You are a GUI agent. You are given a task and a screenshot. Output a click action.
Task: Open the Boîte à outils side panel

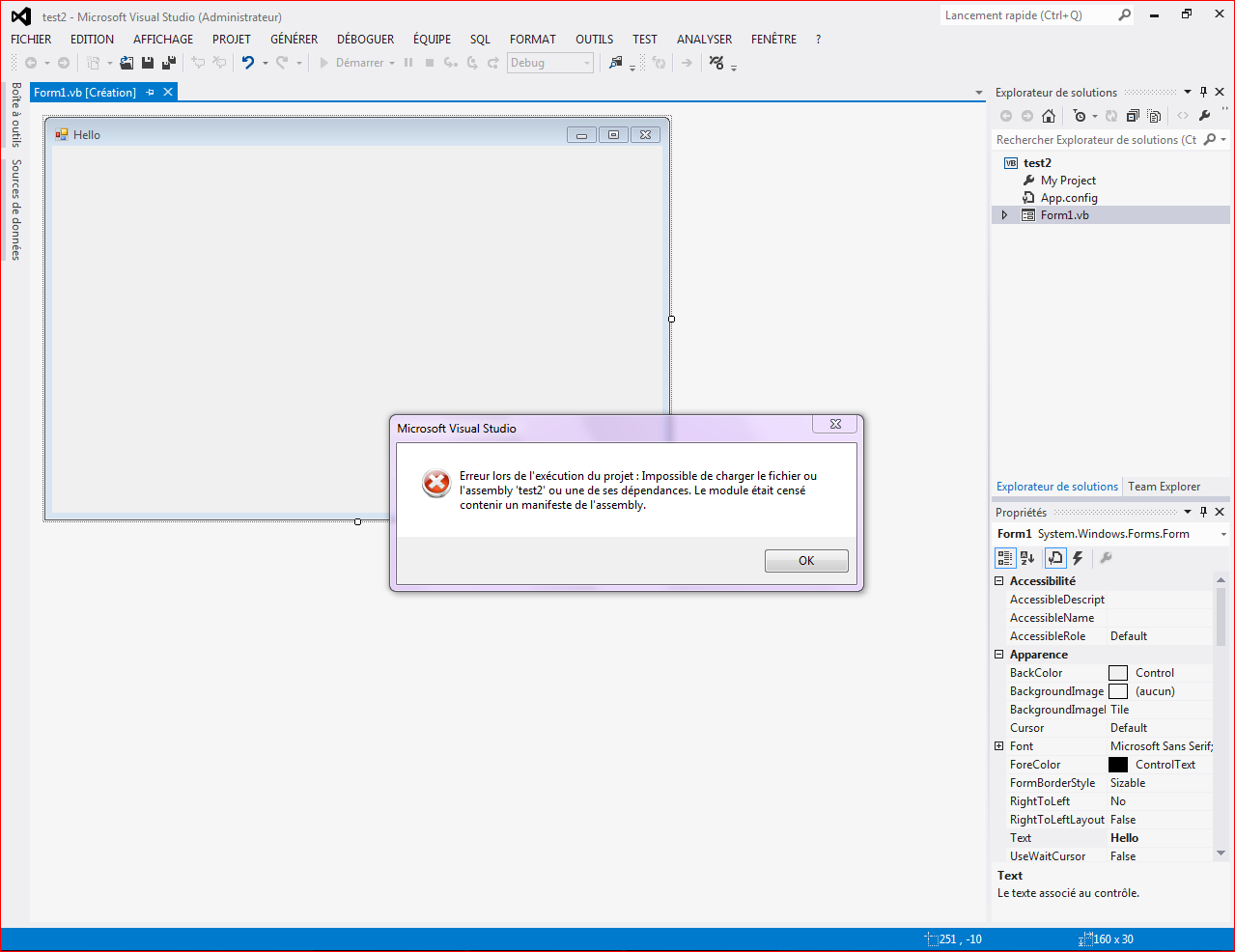point(16,115)
